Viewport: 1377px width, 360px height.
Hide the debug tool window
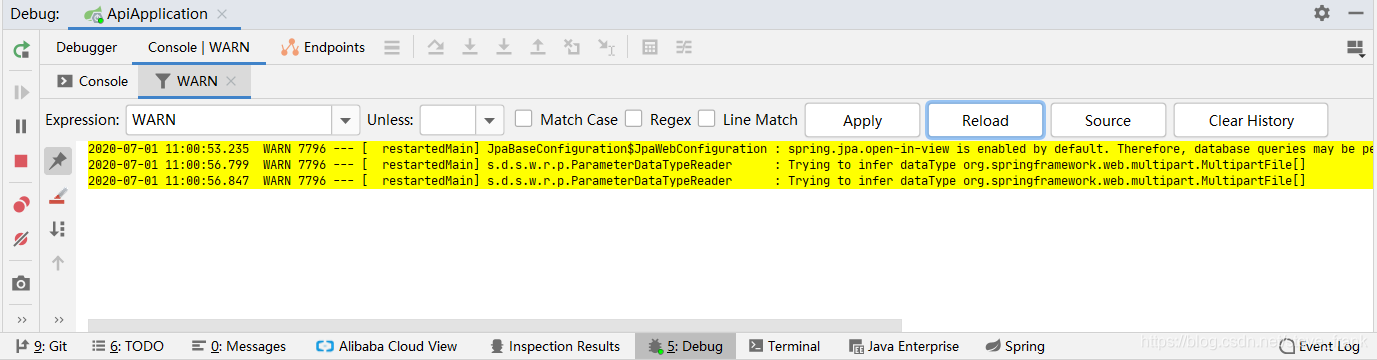[1356, 13]
